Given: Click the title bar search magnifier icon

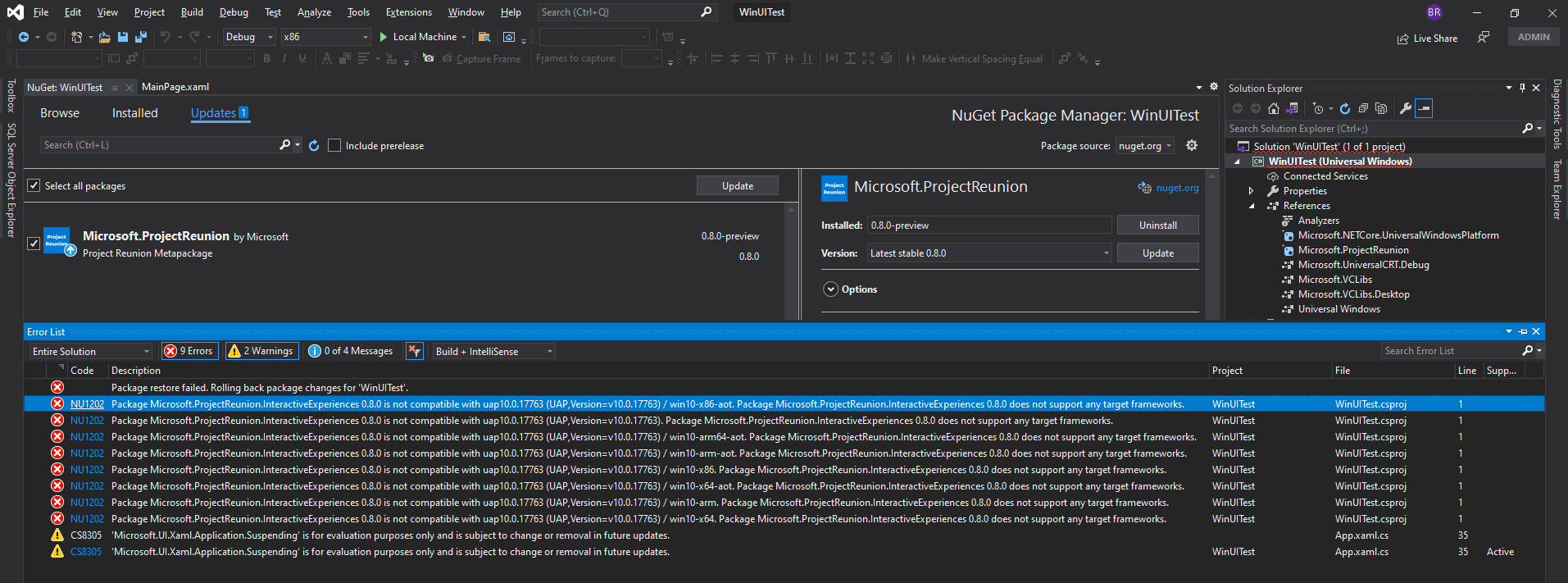Looking at the screenshot, I should 707,12.
